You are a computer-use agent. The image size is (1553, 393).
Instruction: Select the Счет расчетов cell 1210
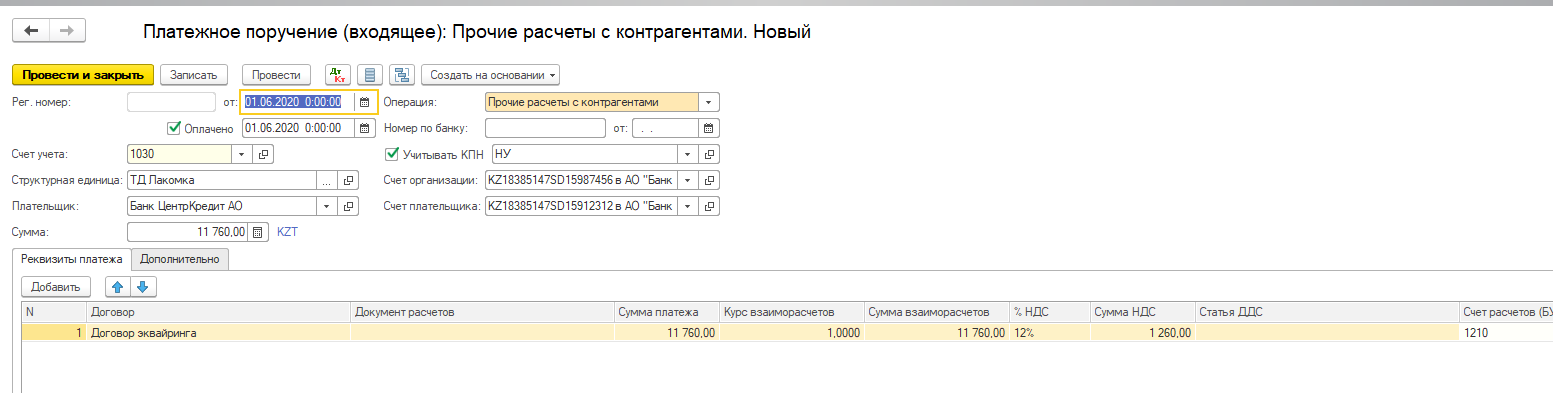[1507, 333]
